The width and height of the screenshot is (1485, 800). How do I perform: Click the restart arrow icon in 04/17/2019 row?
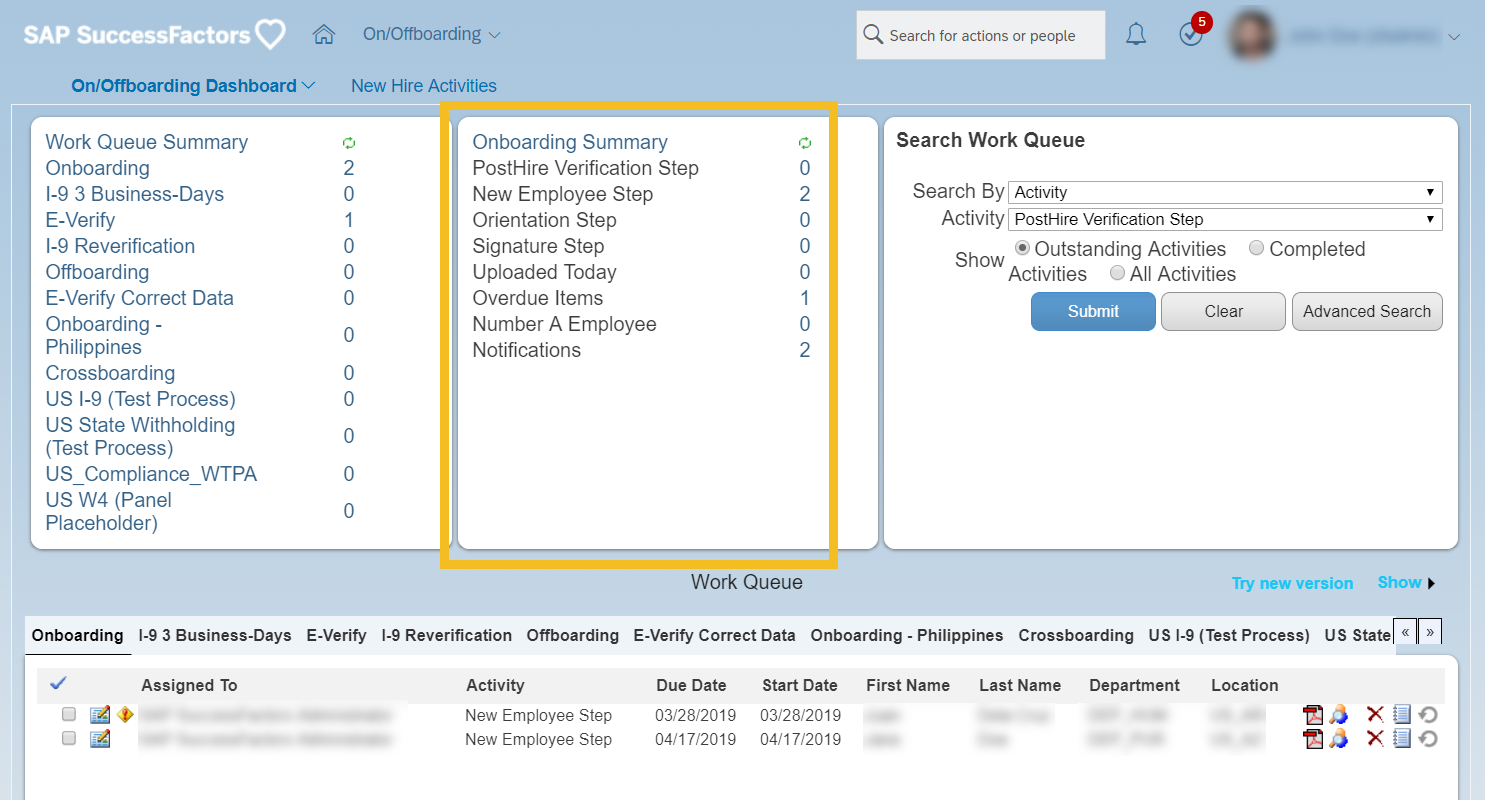[x=1428, y=739]
